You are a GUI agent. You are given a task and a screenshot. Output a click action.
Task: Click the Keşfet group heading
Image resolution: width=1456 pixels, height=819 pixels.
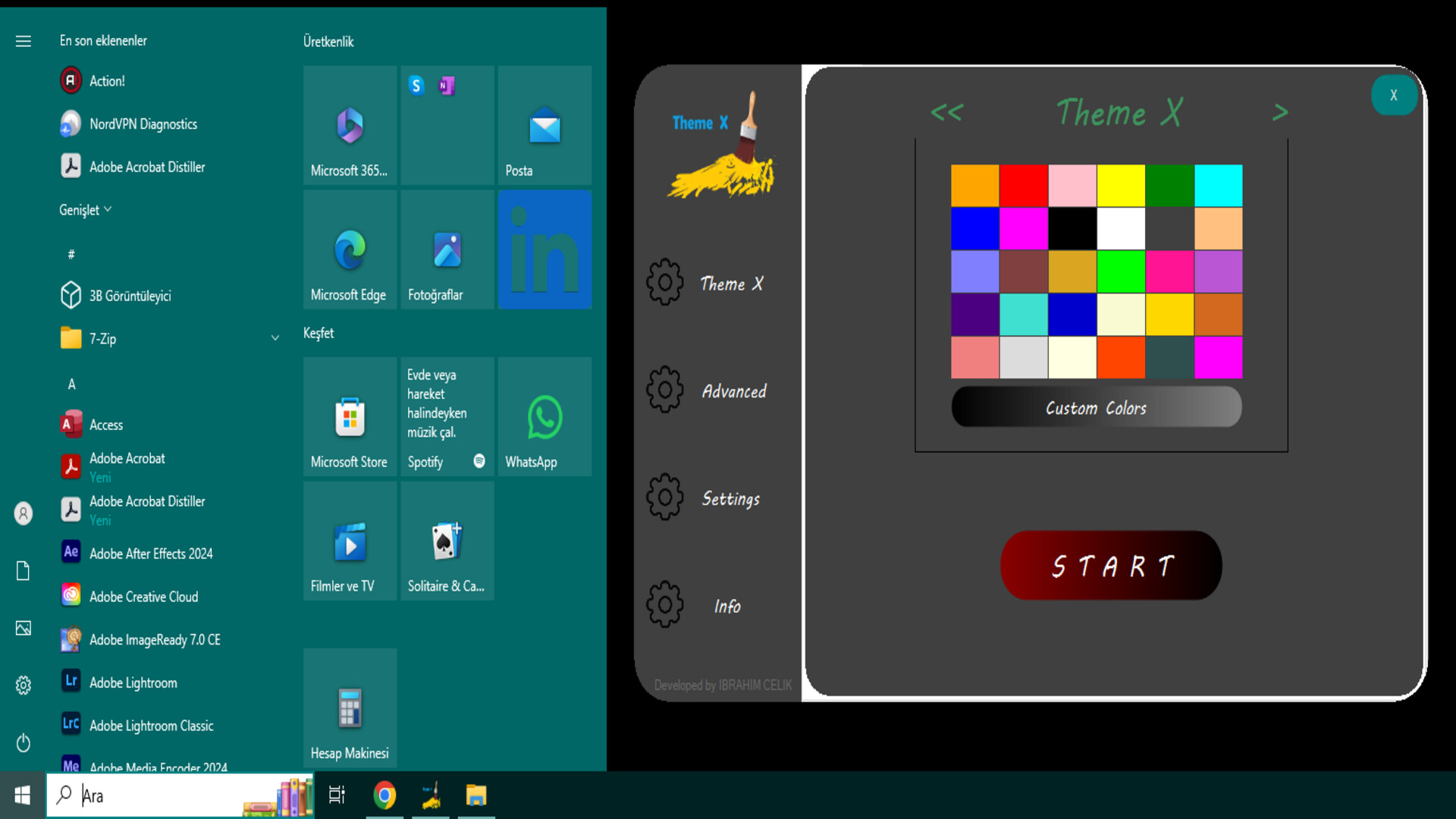(x=318, y=333)
